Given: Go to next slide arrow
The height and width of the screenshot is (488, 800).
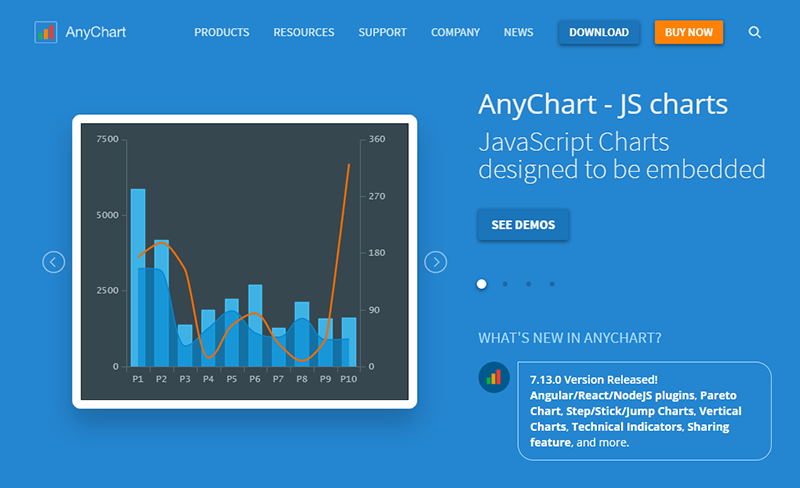Looking at the screenshot, I should click(436, 262).
